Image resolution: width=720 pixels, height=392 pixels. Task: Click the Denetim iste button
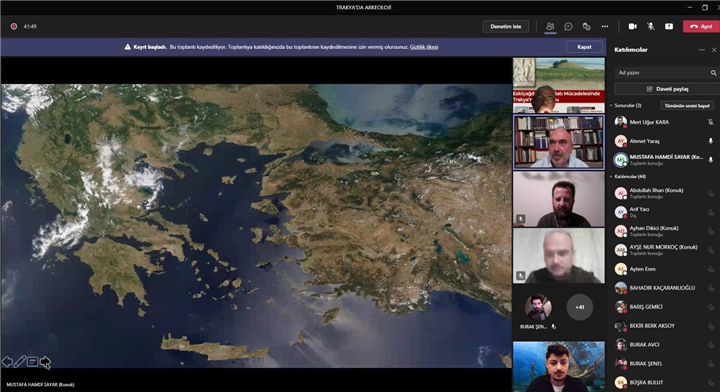pos(506,27)
